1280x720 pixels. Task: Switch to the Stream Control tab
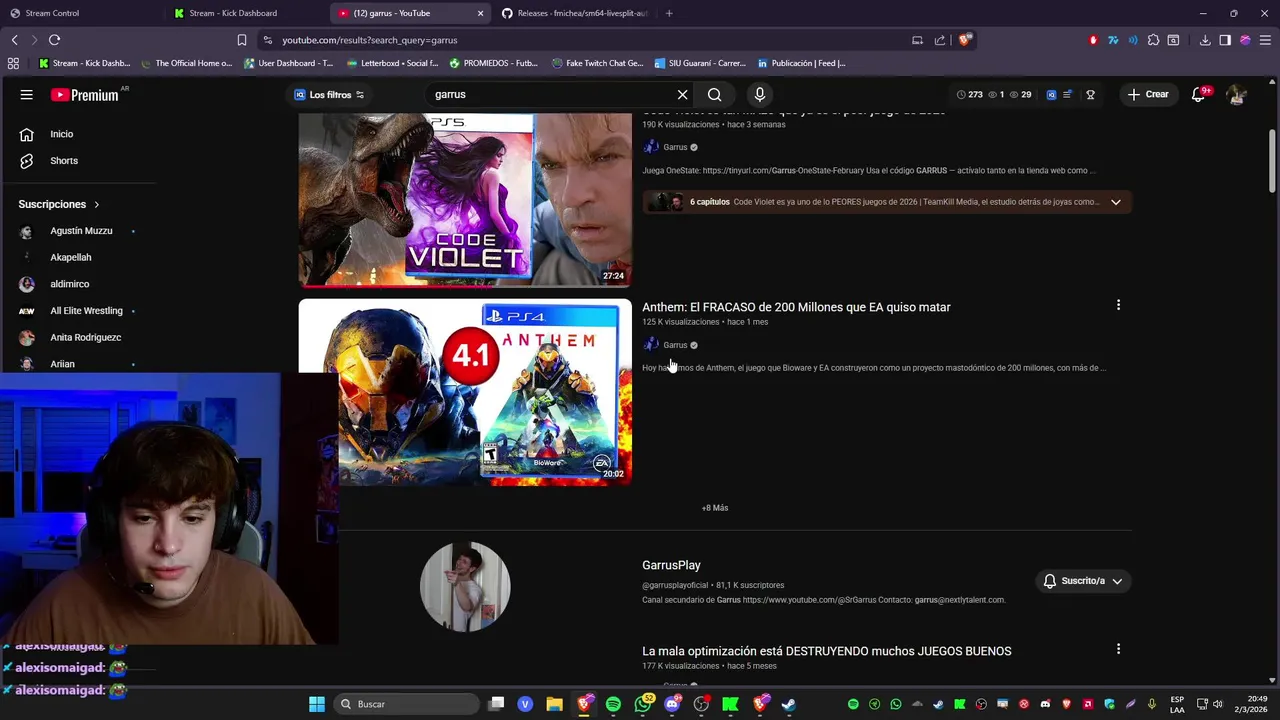pyautogui.click(x=80, y=13)
